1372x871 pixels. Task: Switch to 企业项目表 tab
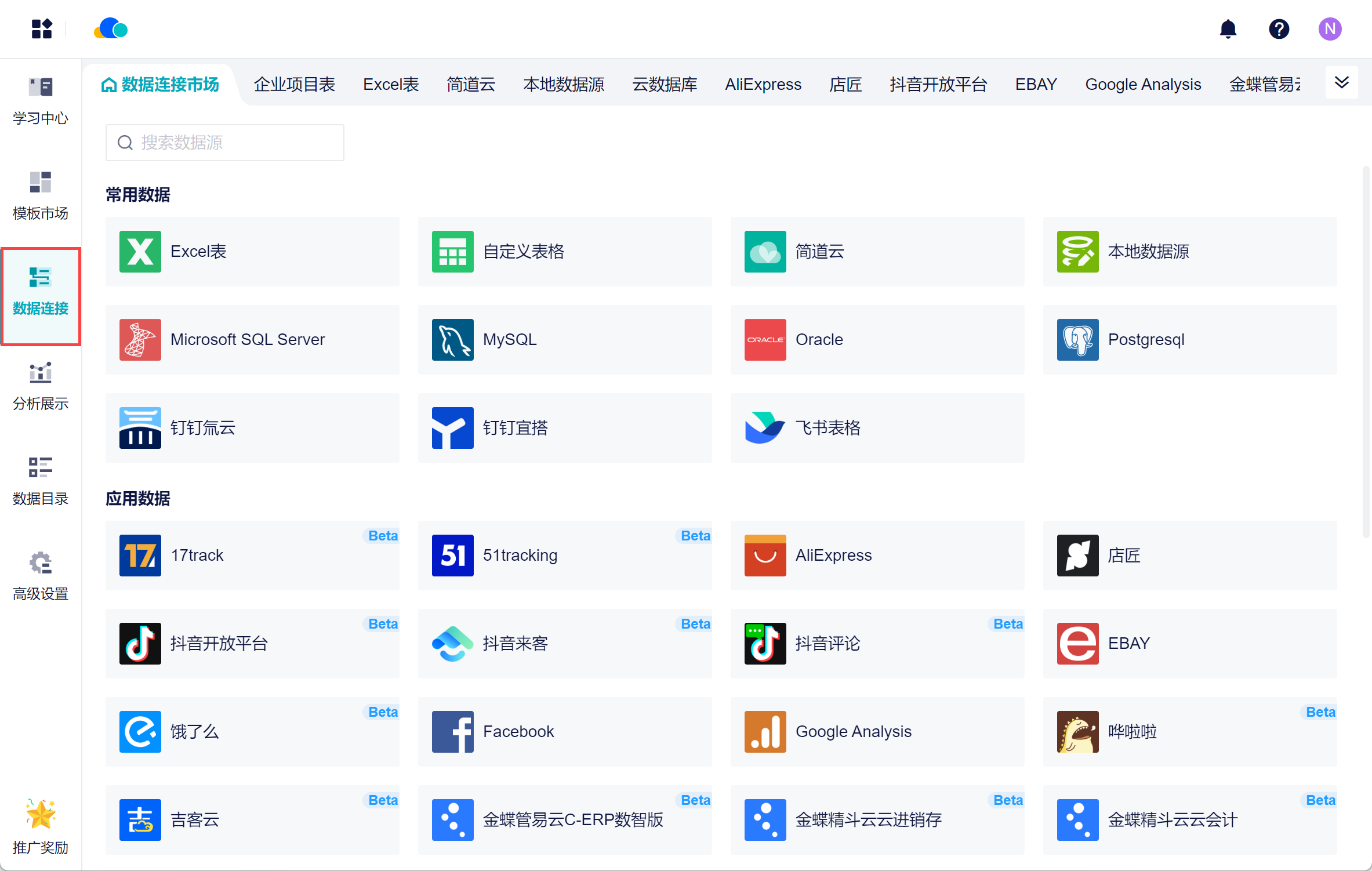coord(295,85)
